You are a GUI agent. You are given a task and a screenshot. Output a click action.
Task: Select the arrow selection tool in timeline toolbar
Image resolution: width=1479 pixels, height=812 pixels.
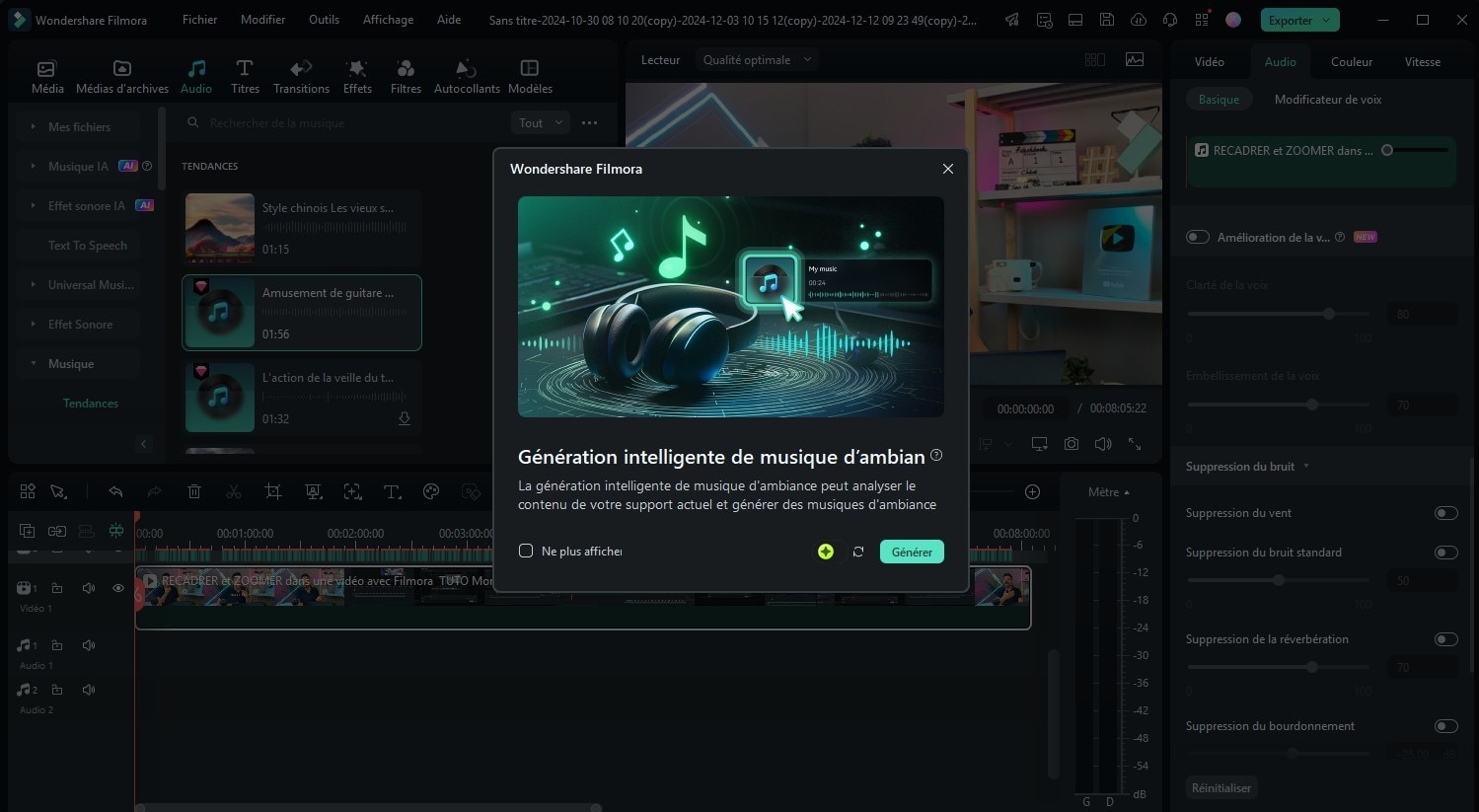(58, 491)
